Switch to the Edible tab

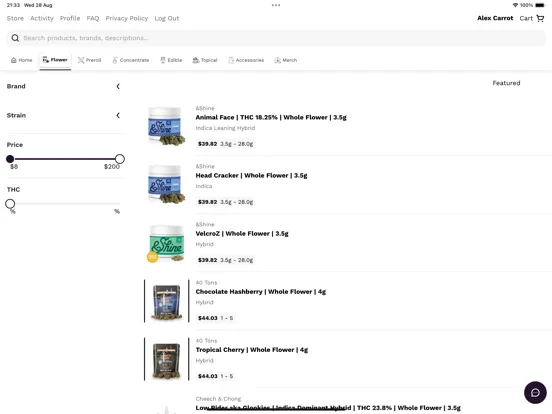click(x=171, y=60)
